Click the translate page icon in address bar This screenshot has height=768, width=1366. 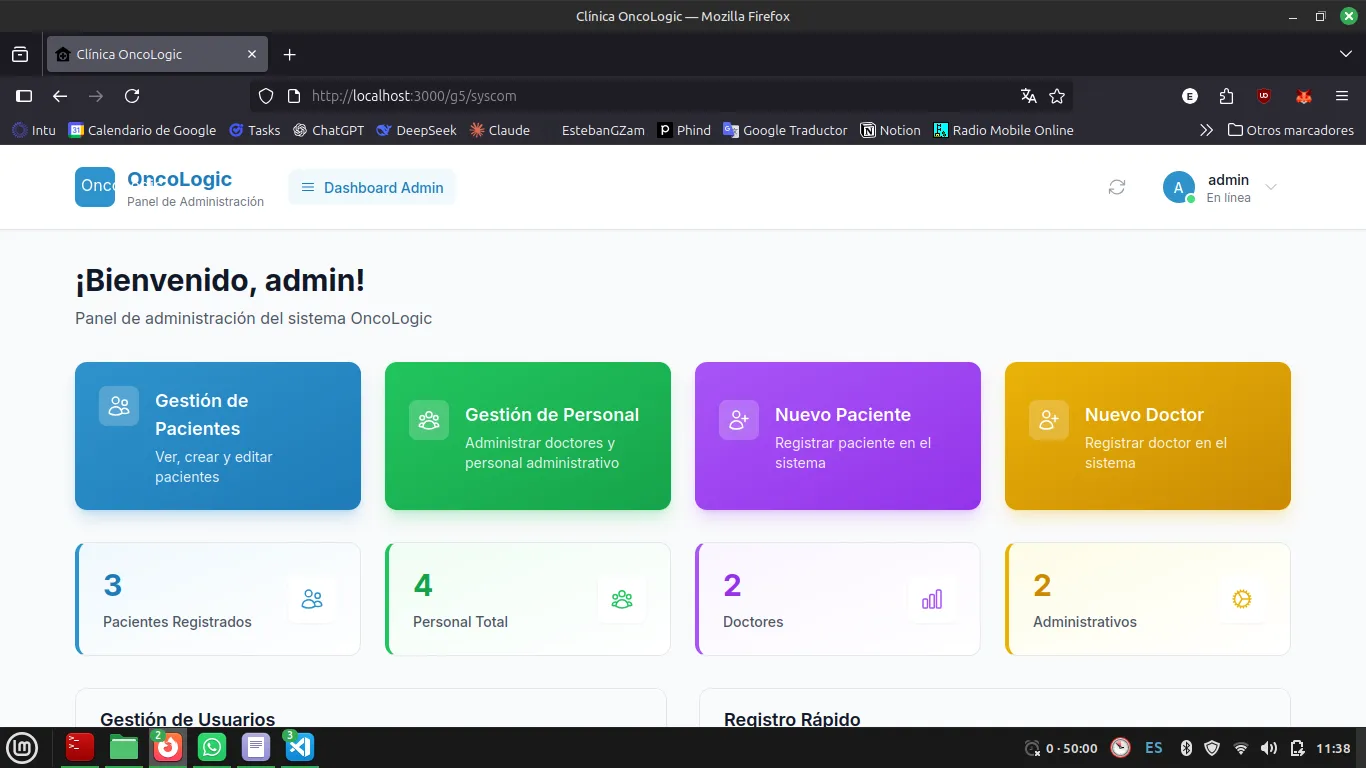(x=1028, y=96)
